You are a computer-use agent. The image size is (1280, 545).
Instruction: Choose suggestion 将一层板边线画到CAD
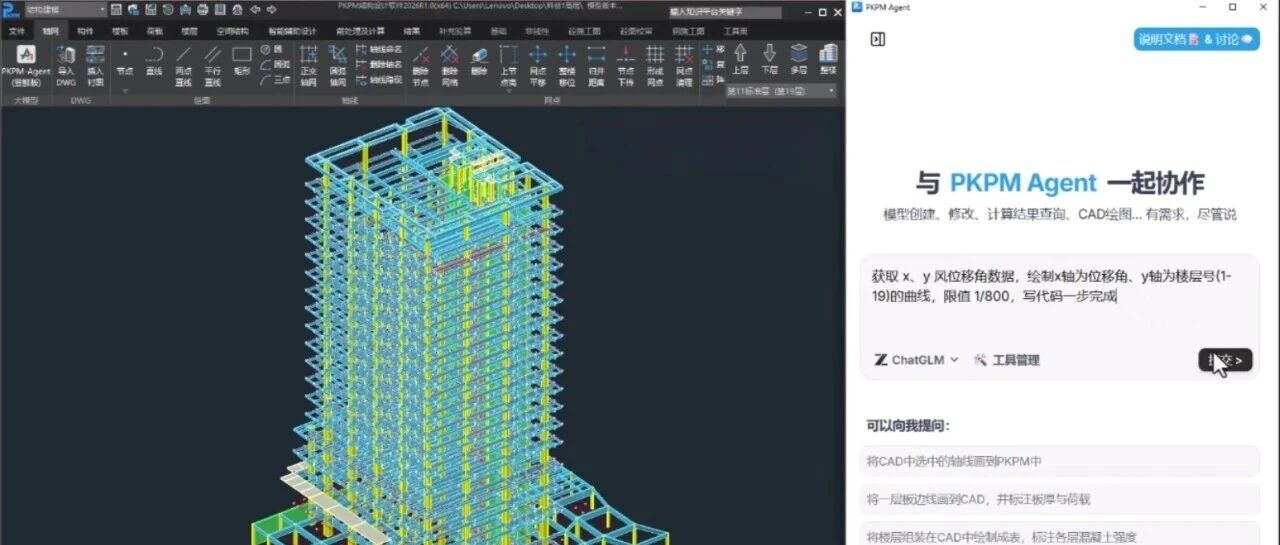[x=1059, y=499]
